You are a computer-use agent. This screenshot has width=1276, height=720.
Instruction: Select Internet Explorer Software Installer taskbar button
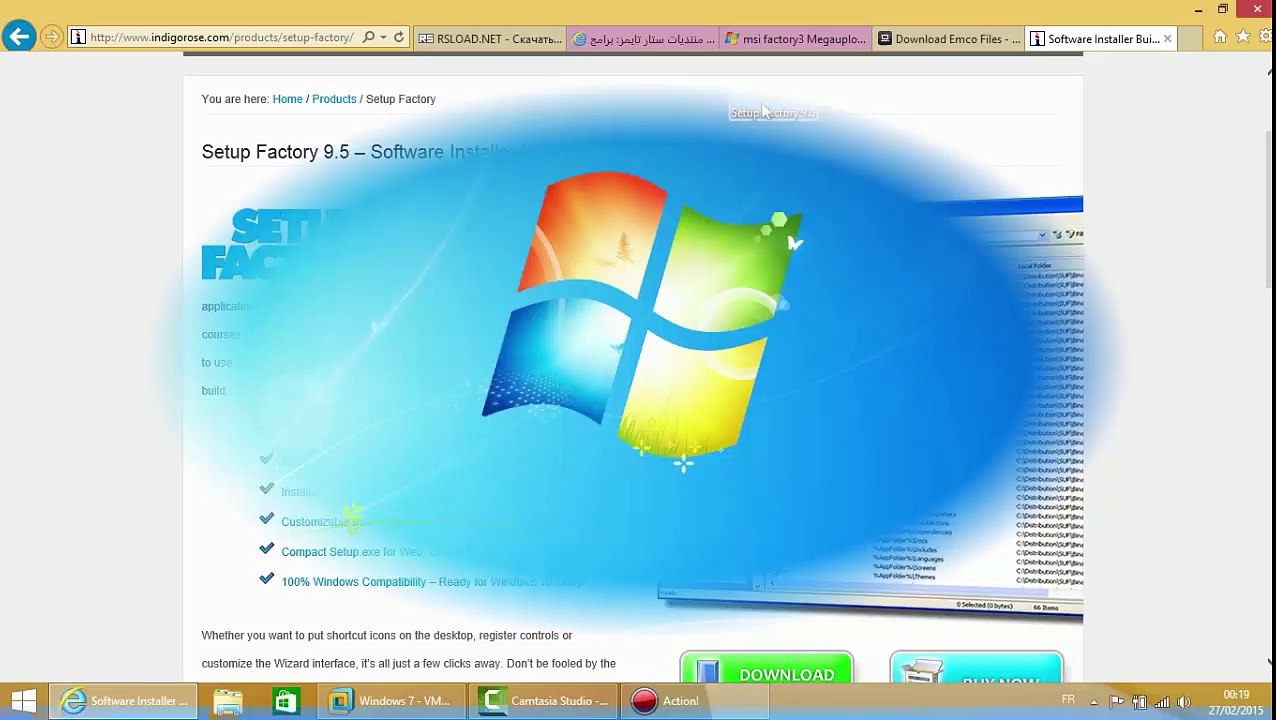pyautogui.click(x=124, y=701)
